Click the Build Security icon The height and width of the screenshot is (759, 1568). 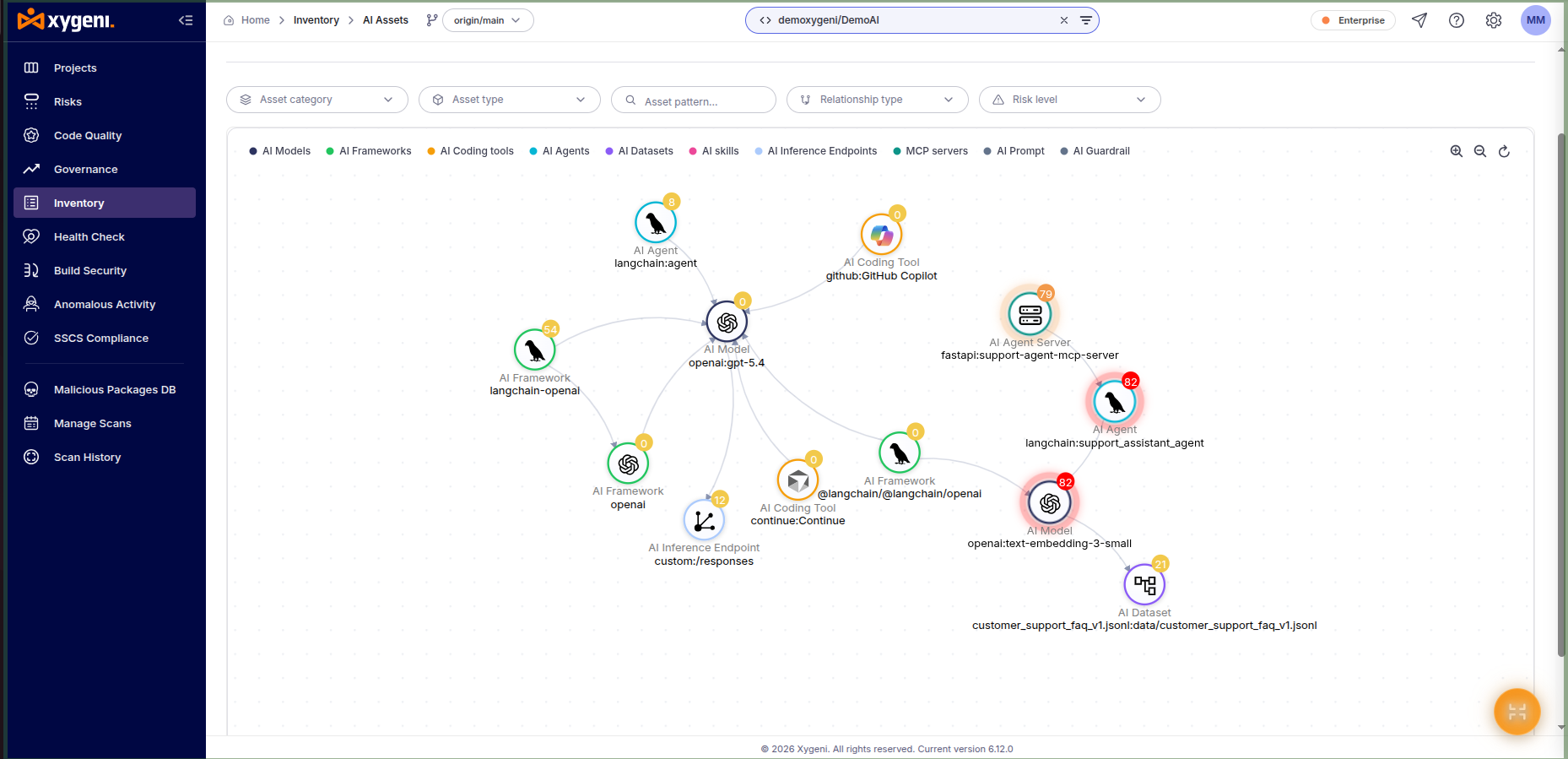31,270
